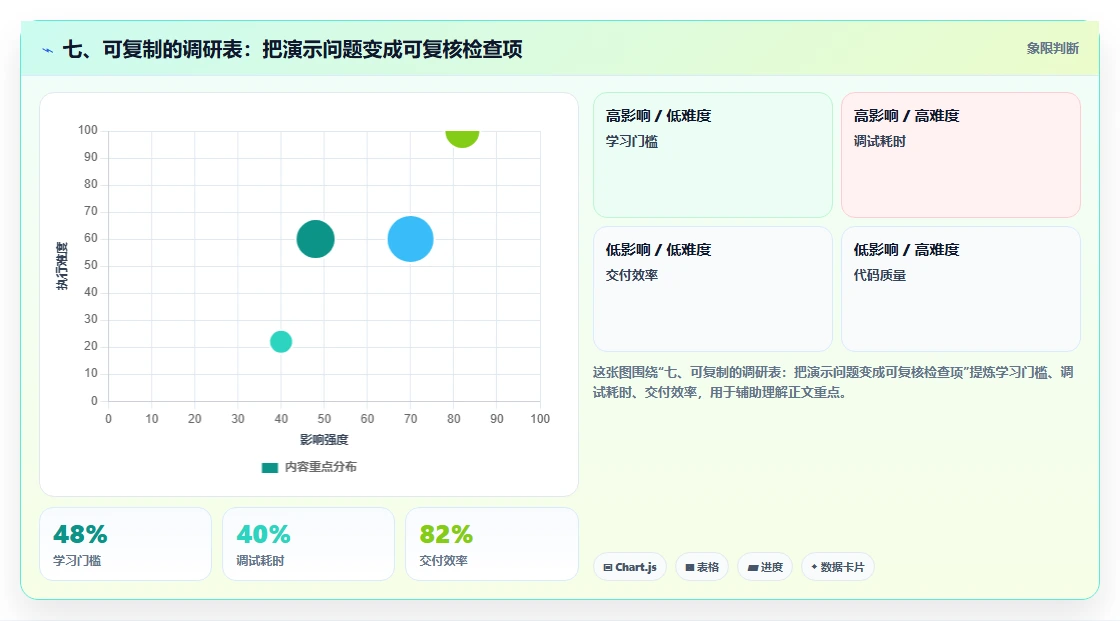Click the 影响强度 x-axis label
The width and height of the screenshot is (1120, 621).
coord(324,439)
